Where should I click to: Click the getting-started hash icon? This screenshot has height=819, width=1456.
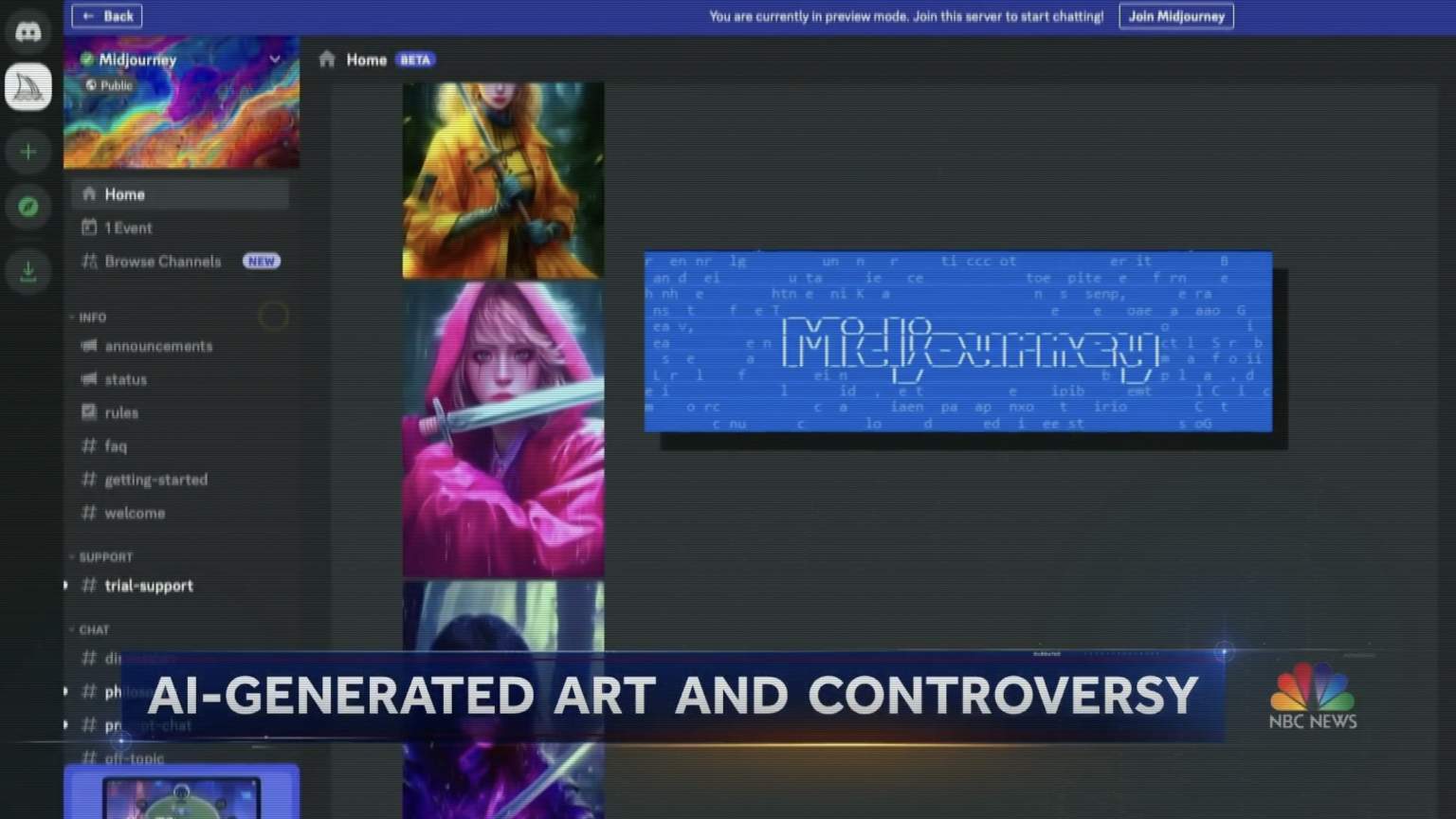89,480
